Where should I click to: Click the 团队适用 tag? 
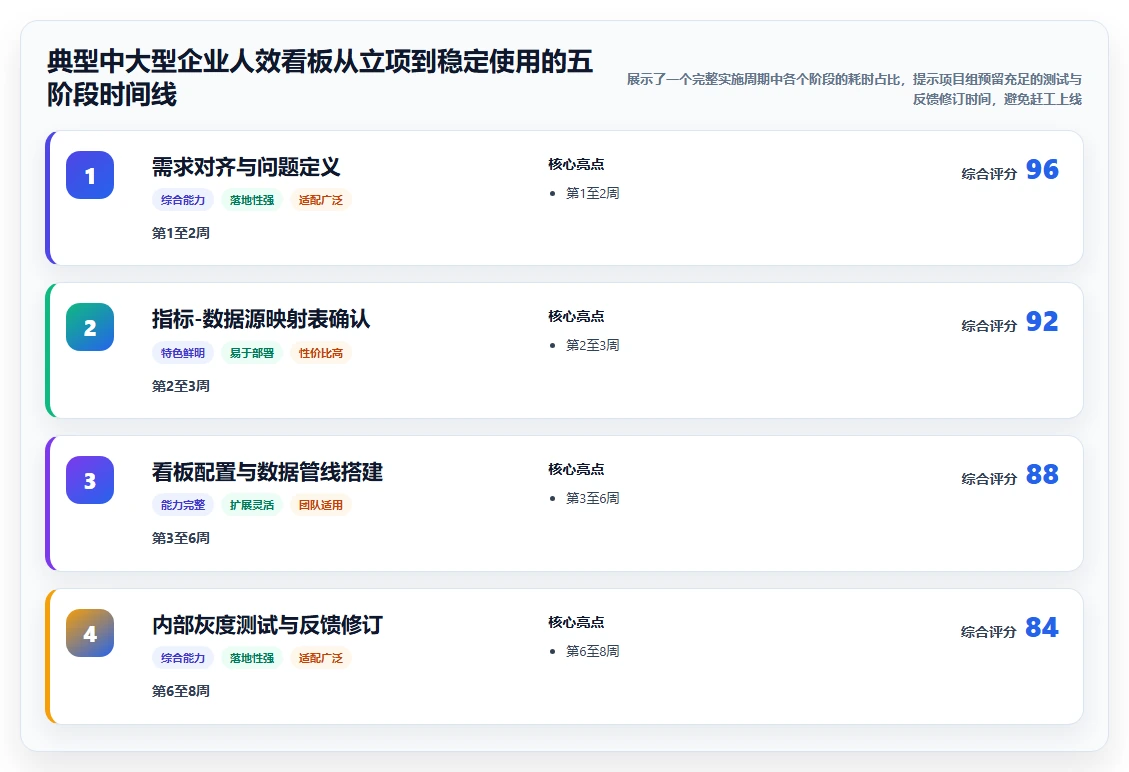coord(321,505)
